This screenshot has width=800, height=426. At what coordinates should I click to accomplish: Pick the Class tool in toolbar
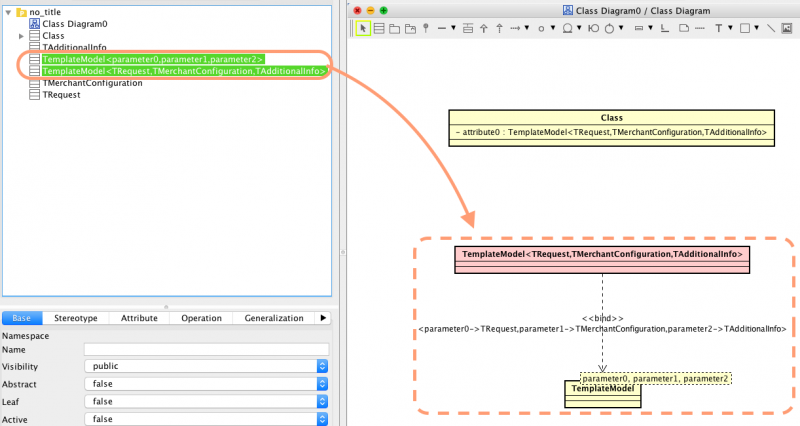point(379,29)
